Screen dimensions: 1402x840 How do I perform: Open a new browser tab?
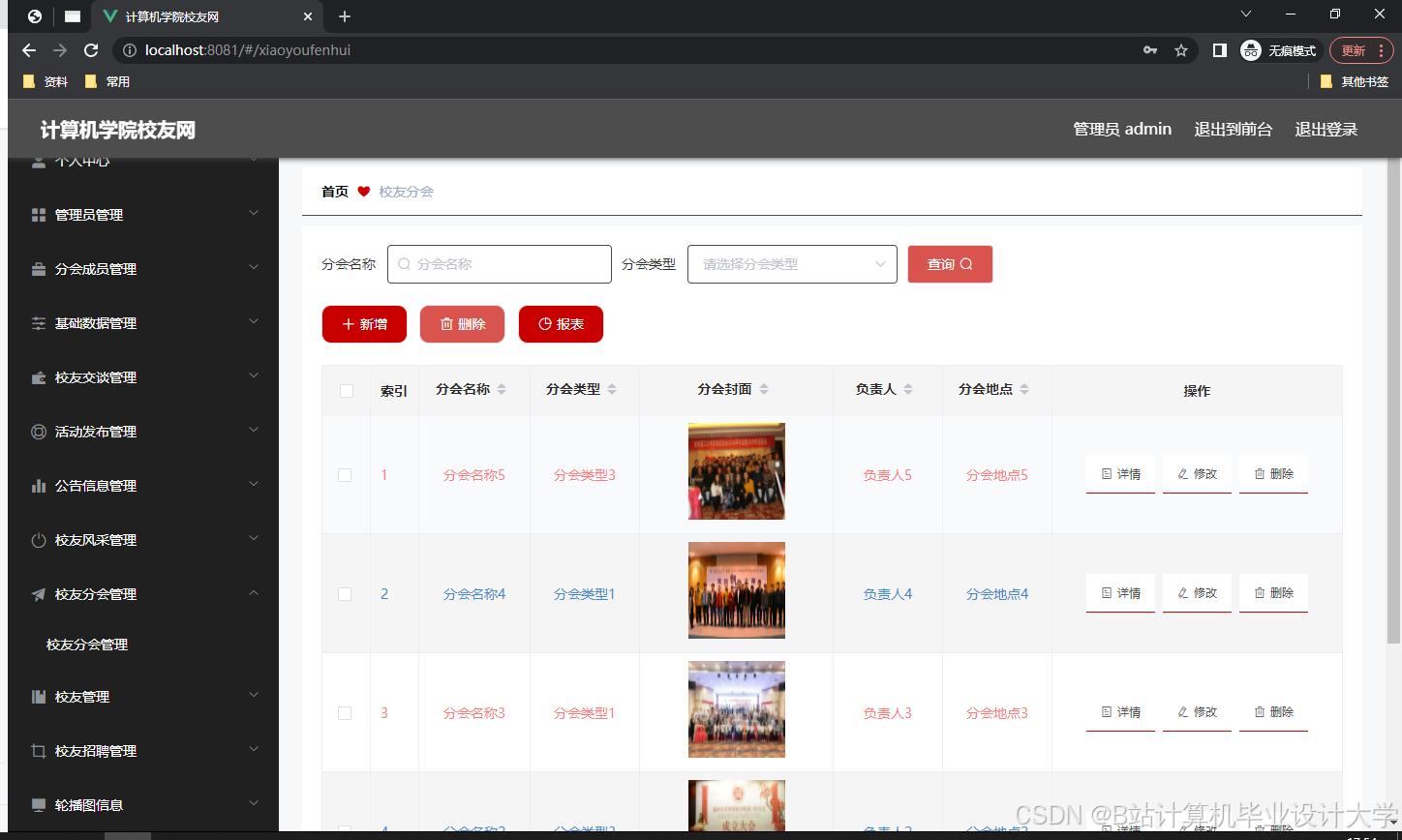tap(344, 16)
